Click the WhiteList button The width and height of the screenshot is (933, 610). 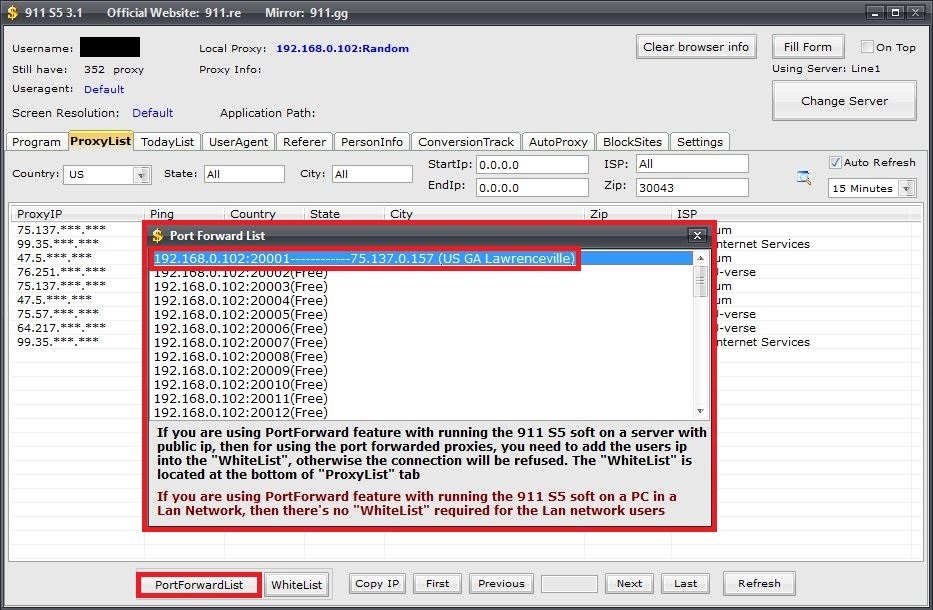pos(296,584)
